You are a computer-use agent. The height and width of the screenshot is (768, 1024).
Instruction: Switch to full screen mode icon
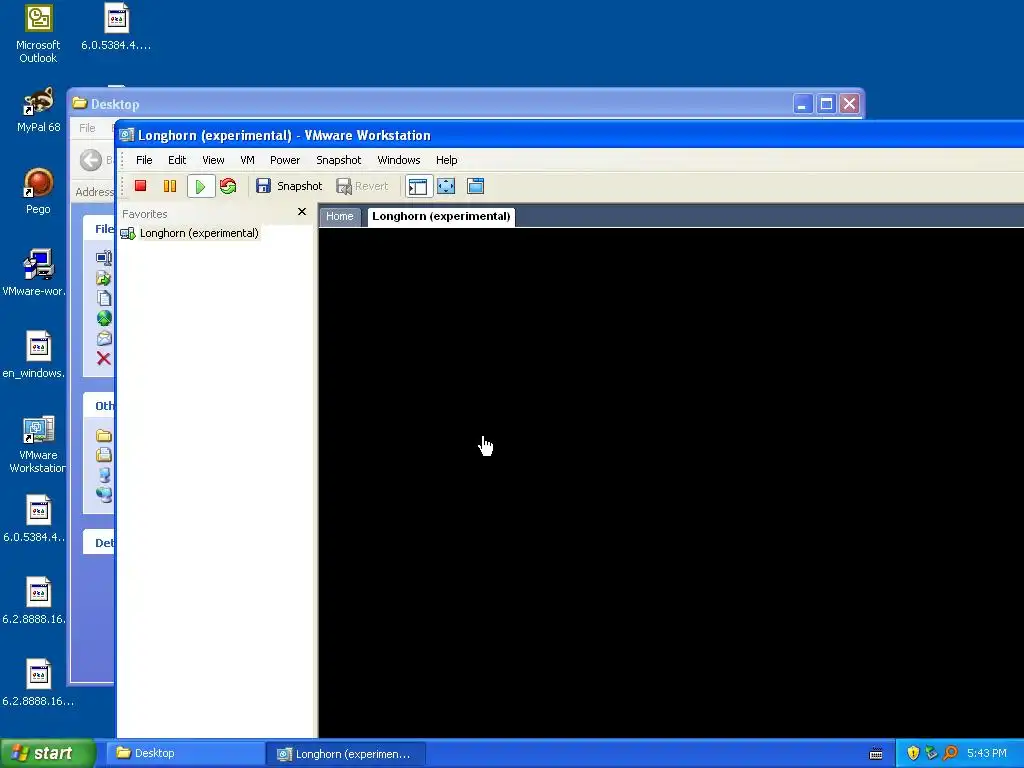pos(446,186)
